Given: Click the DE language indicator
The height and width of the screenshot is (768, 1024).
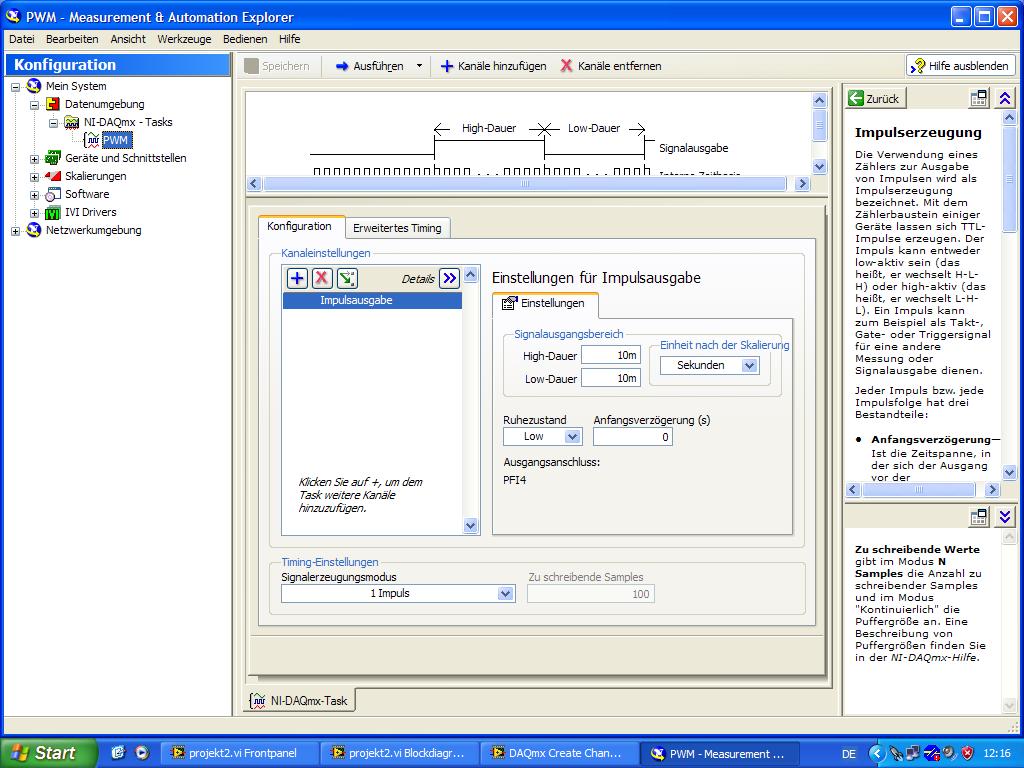Looking at the screenshot, I should click(848, 754).
